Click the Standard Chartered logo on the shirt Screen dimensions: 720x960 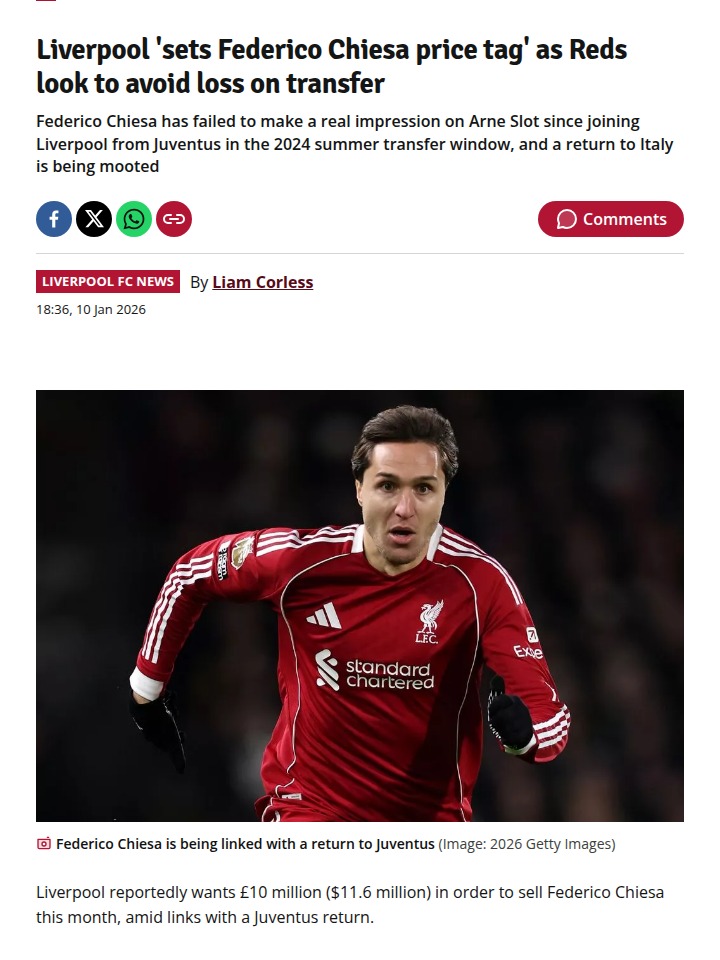(x=375, y=671)
